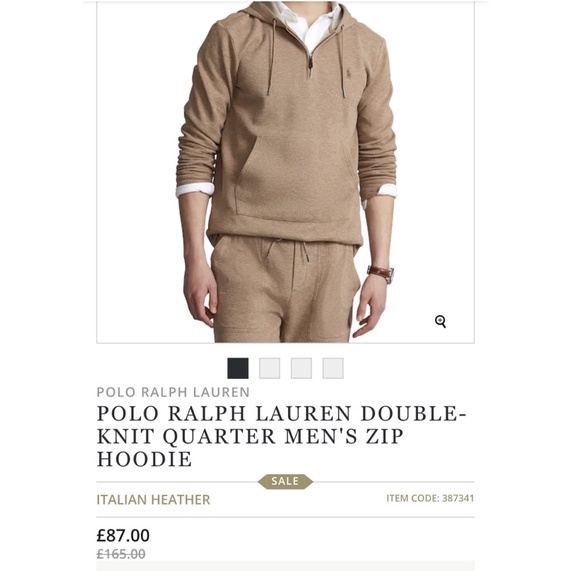Click the left hood drawstring
Screen dimensions: 571x571
click(271, 58)
